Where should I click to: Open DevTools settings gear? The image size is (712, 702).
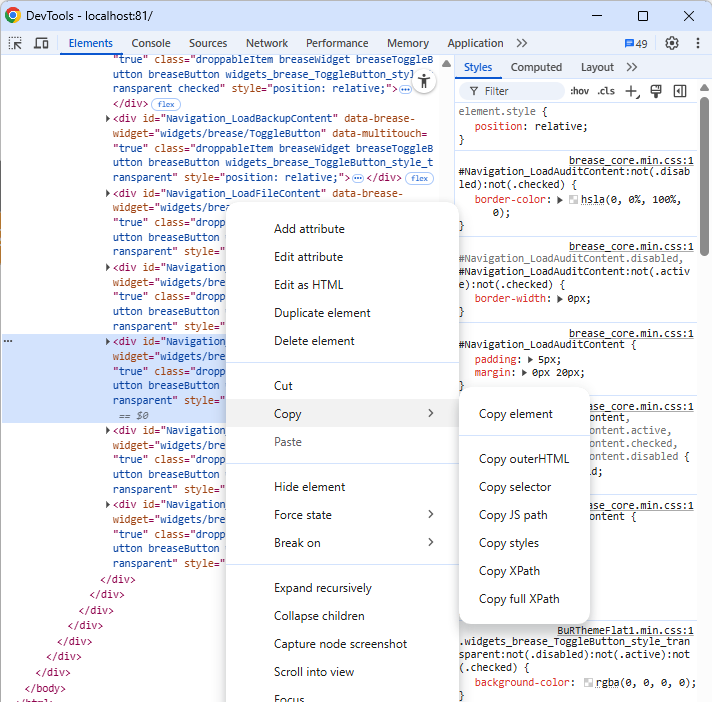click(672, 43)
